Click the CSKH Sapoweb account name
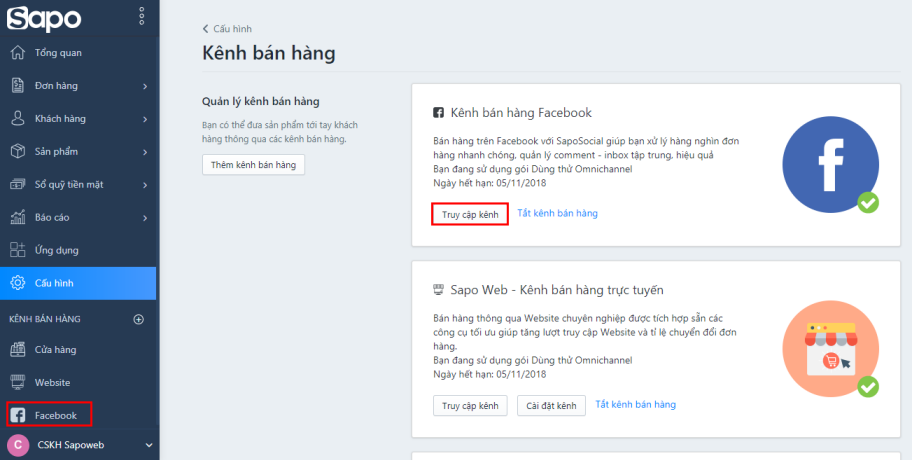This screenshot has width=912, height=460. (71, 445)
